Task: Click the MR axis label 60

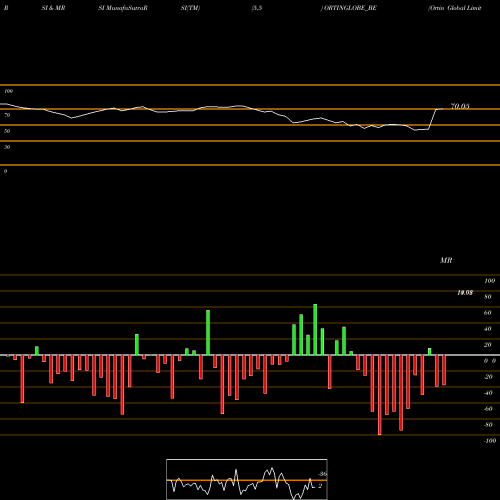Action: (x=488, y=313)
